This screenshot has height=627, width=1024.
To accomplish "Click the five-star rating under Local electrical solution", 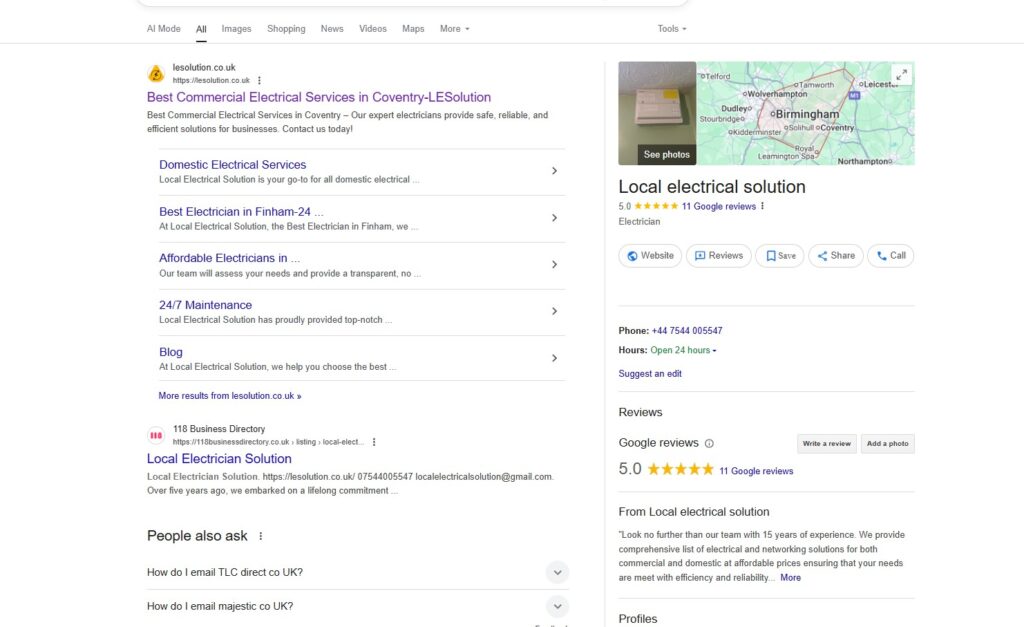I will coord(656,206).
